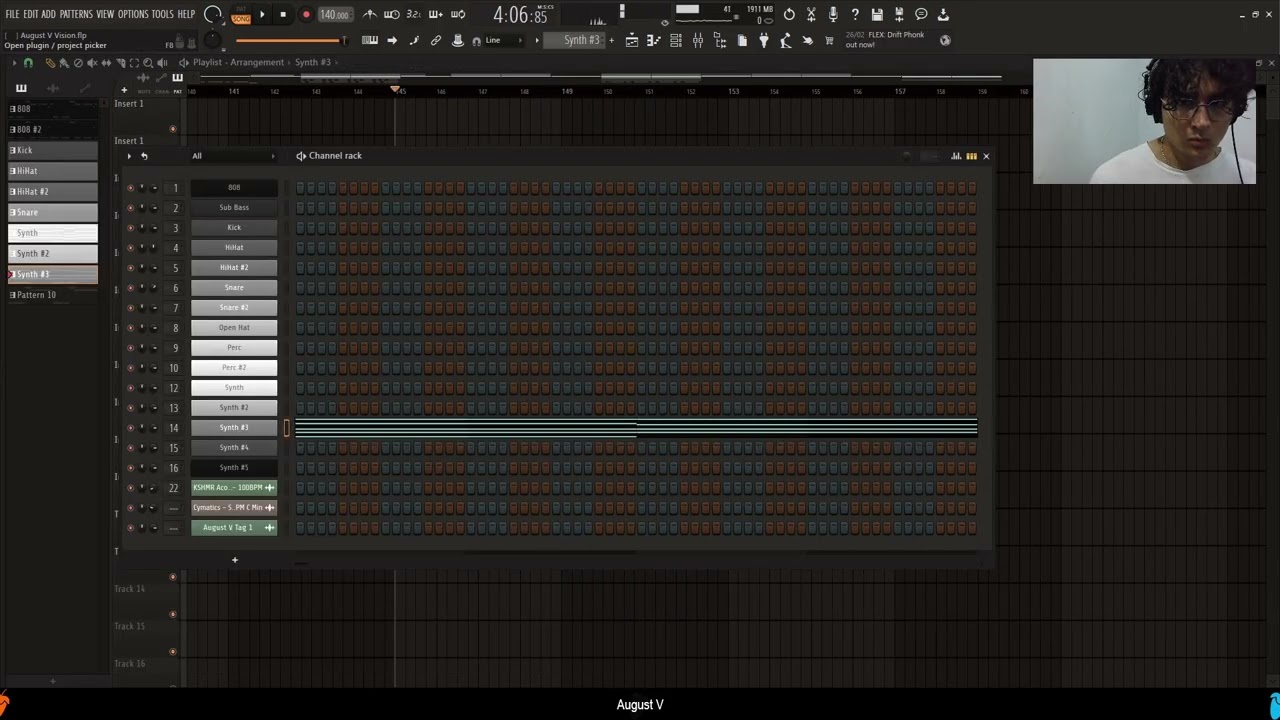This screenshot has height=720, width=1280.
Task: Open the VIEW menu
Action: click(x=105, y=14)
